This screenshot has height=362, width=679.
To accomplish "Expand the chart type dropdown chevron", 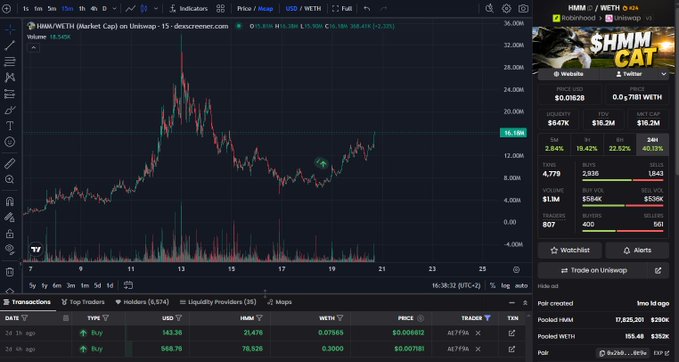I will coord(156,8).
